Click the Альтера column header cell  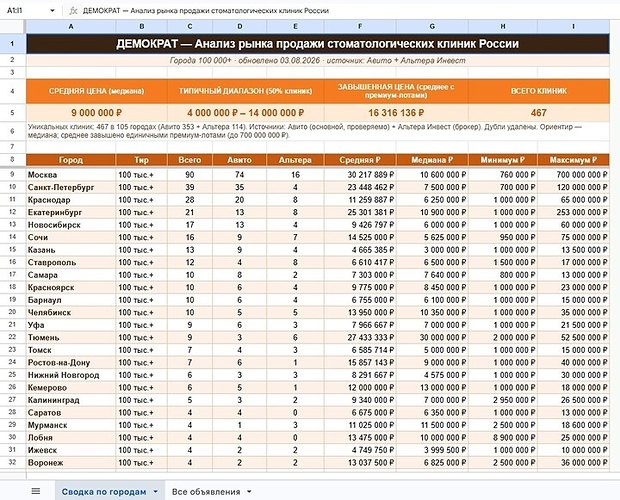click(295, 160)
